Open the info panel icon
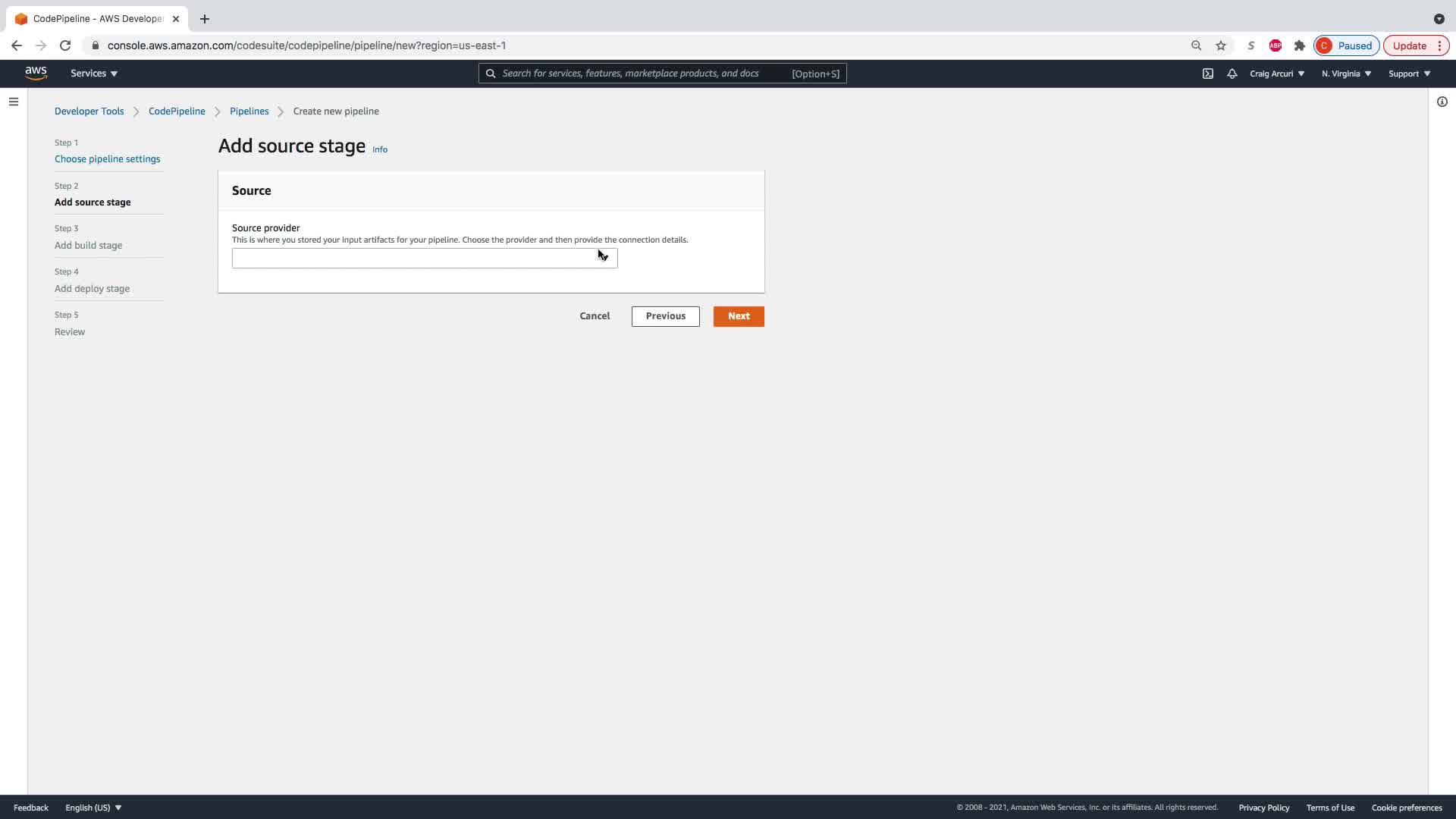This screenshot has width=1456, height=819. coord(1442,102)
